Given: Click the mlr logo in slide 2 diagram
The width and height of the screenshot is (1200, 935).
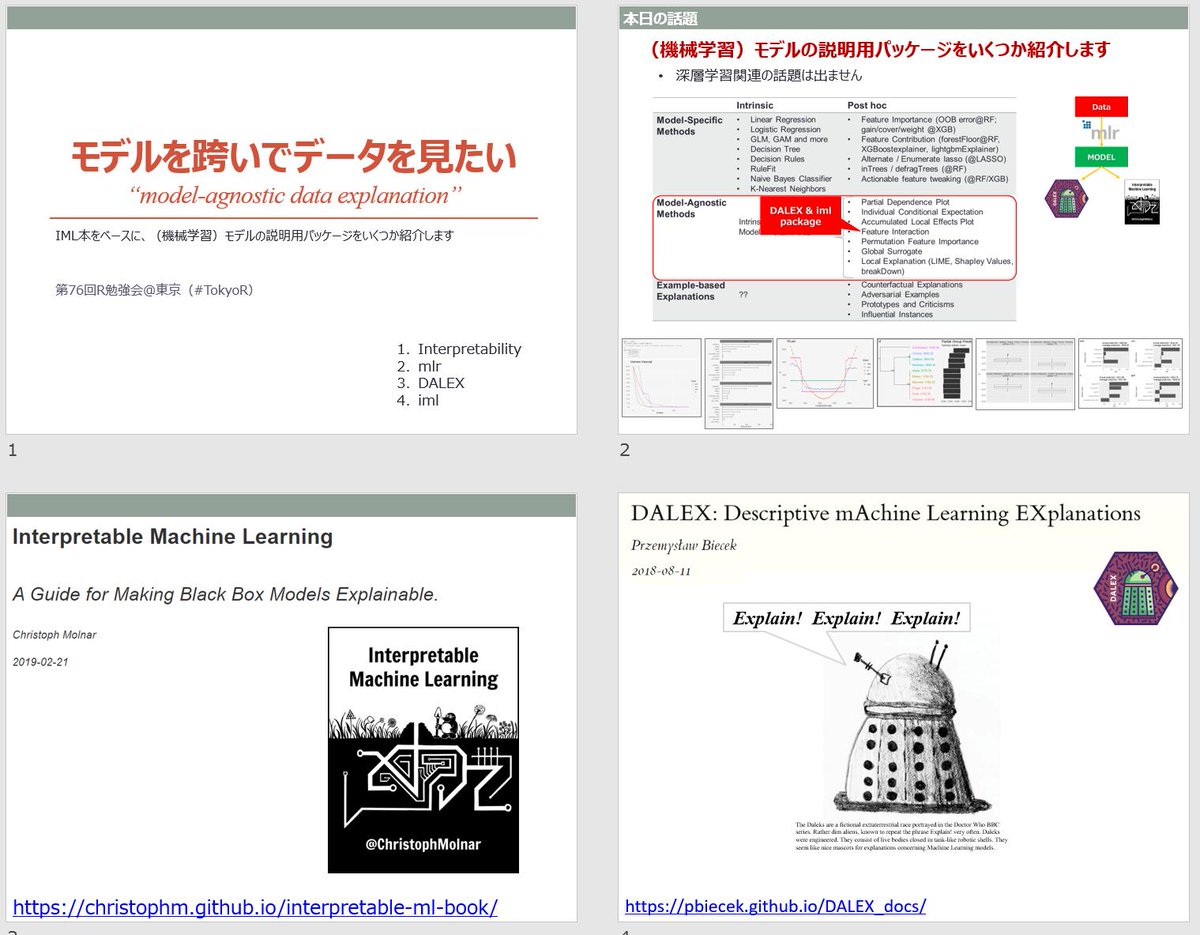Looking at the screenshot, I should 1102,132.
